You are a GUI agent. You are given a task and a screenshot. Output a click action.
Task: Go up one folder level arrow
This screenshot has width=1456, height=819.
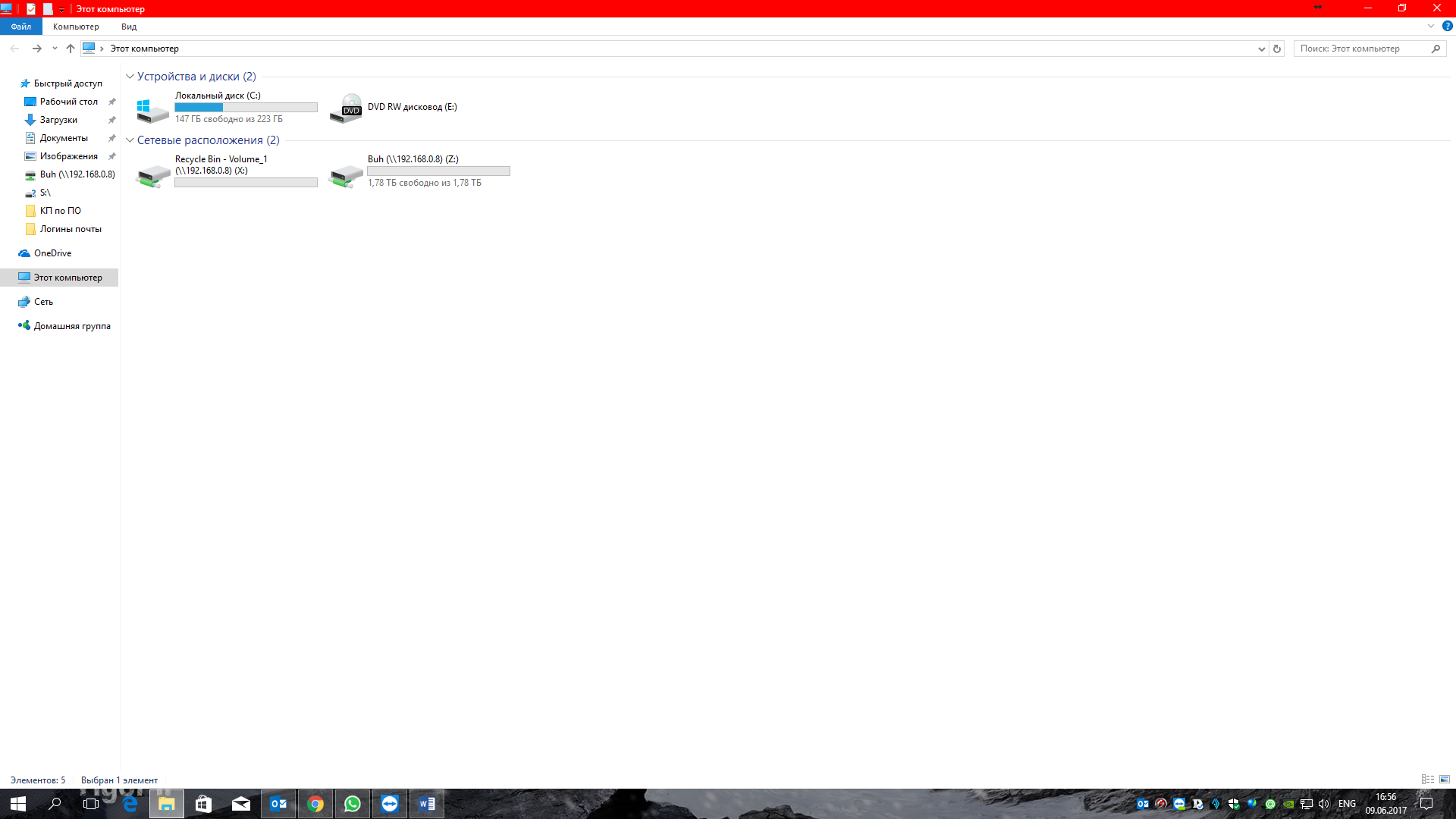71,49
